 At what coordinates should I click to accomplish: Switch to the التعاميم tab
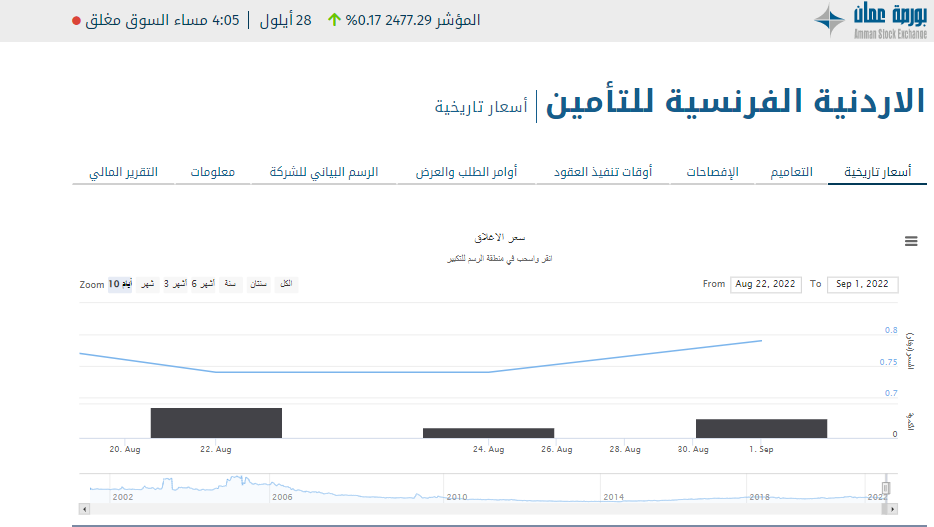[x=791, y=172]
